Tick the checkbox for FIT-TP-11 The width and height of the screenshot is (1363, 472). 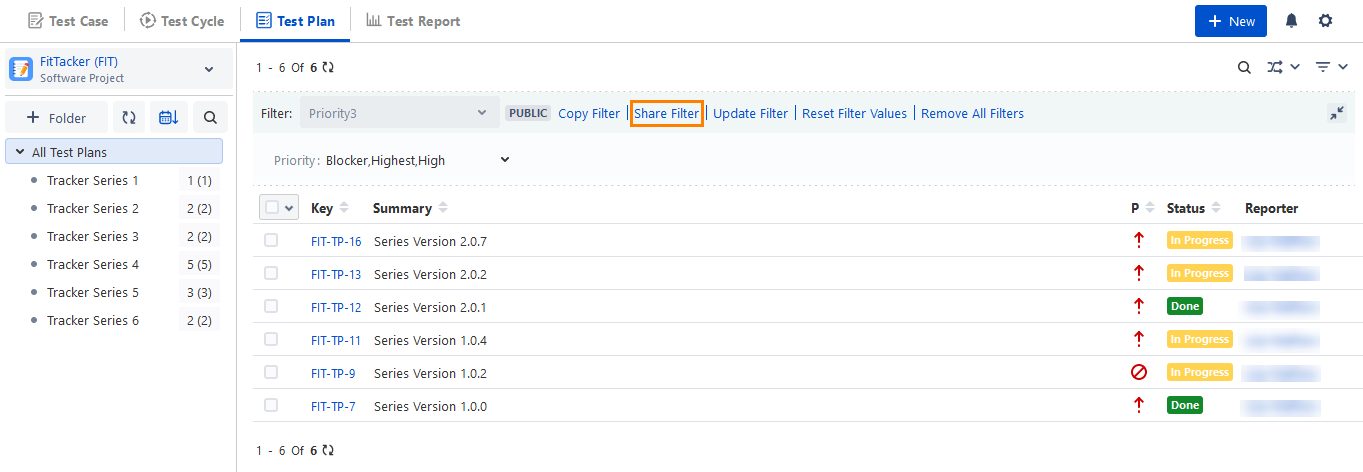tap(271, 339)
